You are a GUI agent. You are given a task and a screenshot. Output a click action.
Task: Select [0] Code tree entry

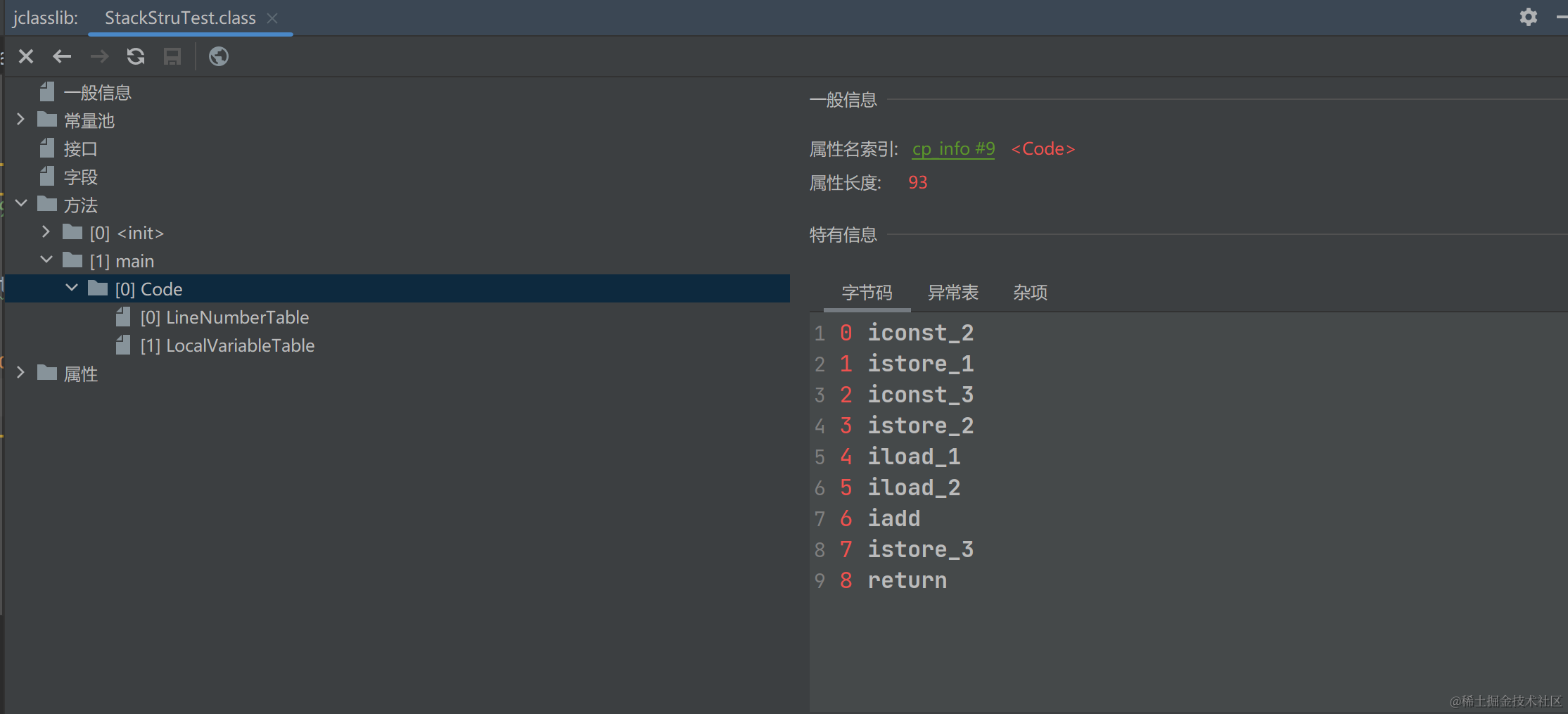pyautogui.click(x=148, y=289)
